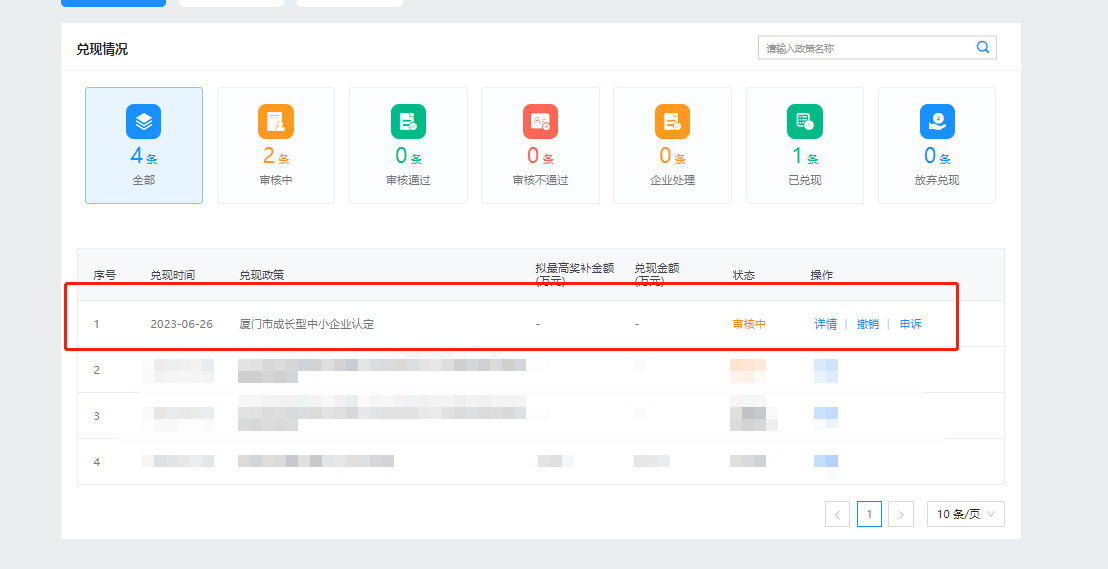
Task: Click 申诉 link in first row
Action: pos(910,324)
